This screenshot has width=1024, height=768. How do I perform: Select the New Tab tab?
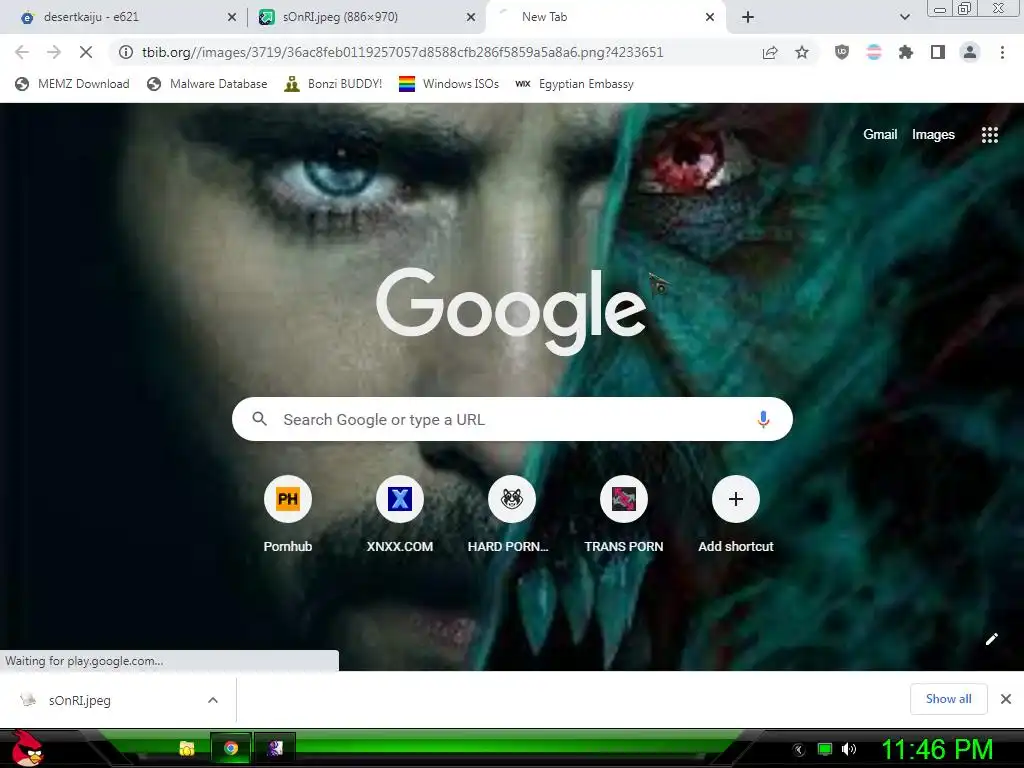pos(605,17)
